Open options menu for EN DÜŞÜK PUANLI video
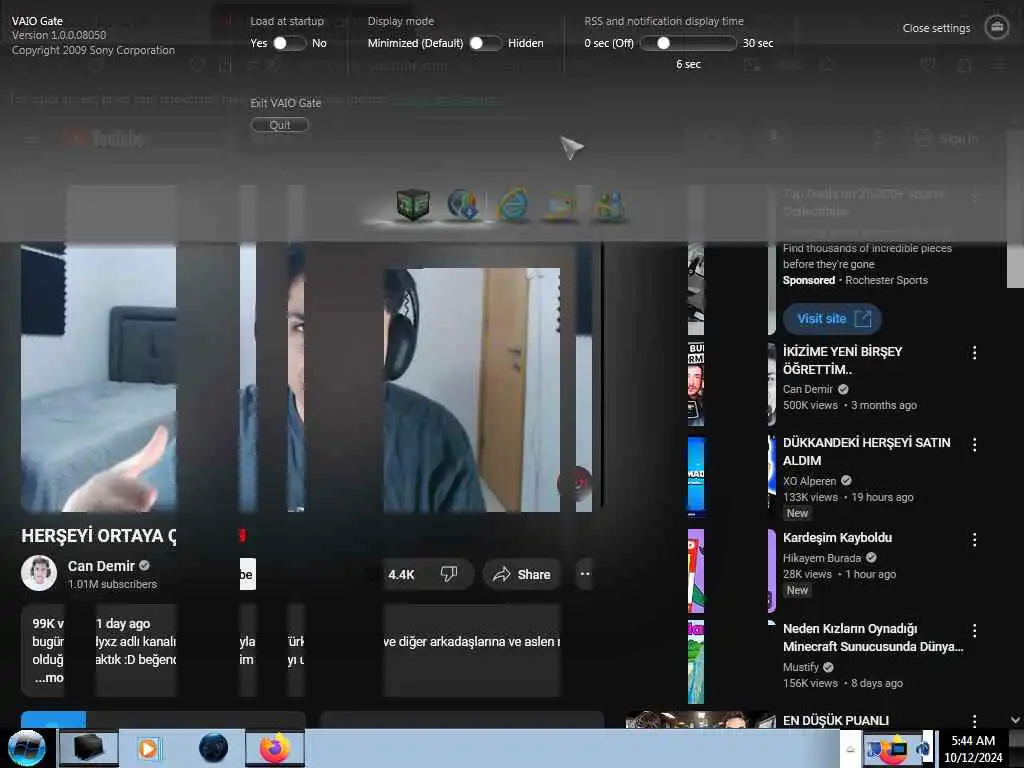 (974, 720)
